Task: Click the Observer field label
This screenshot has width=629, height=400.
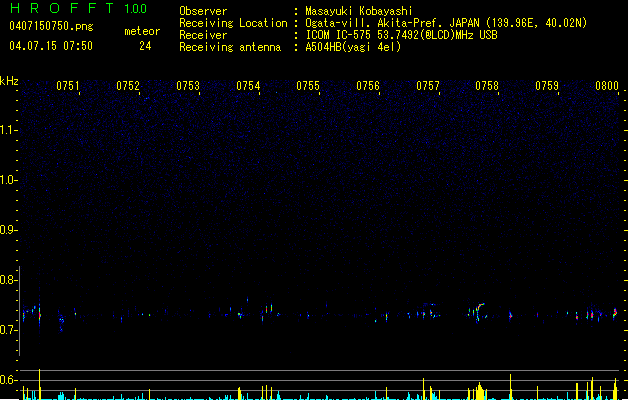Action: pos(203,11)
